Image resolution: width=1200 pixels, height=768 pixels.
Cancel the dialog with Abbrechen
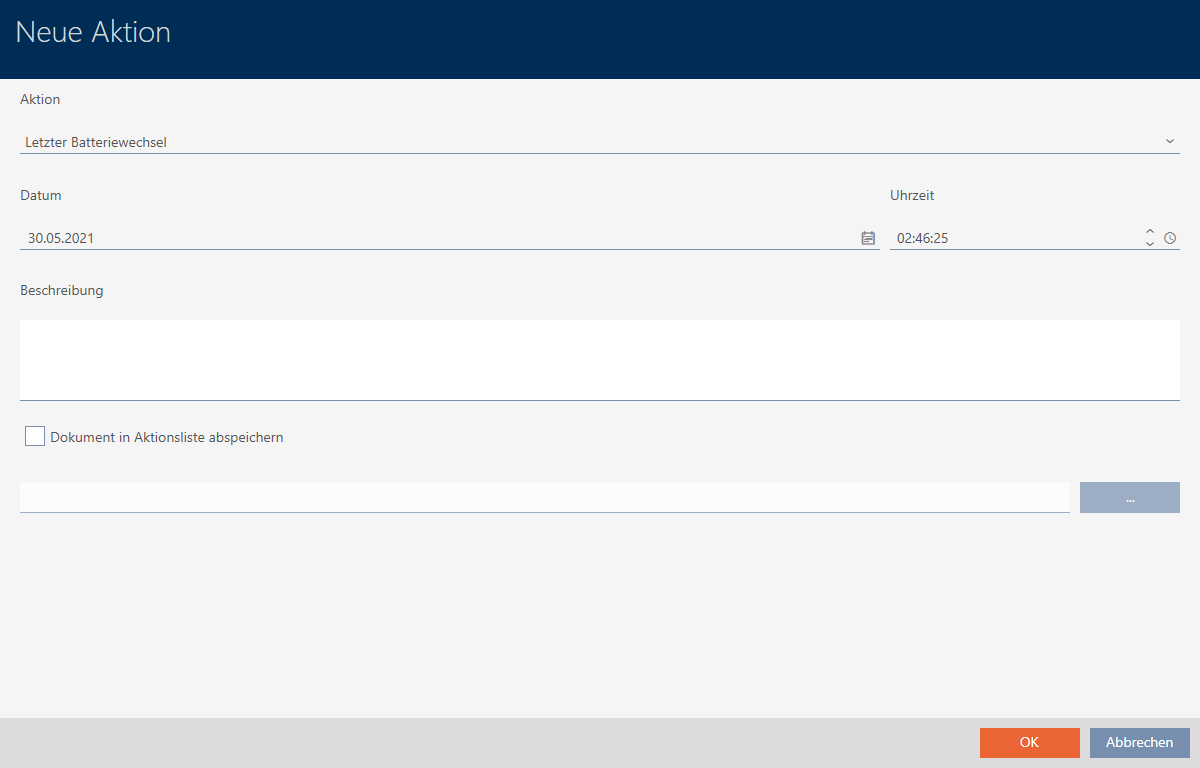point(1139,742)
